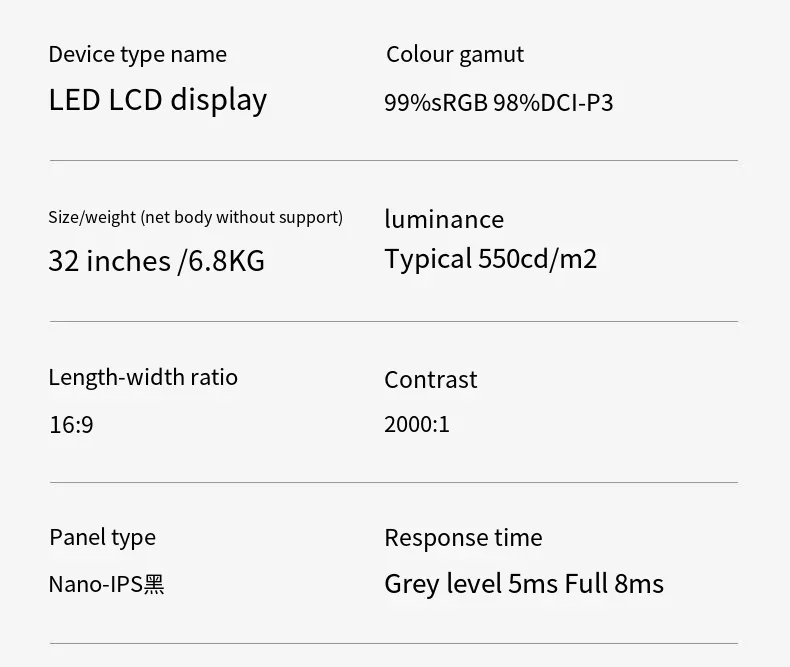Click the "Panel type" label

pos(102,537)
